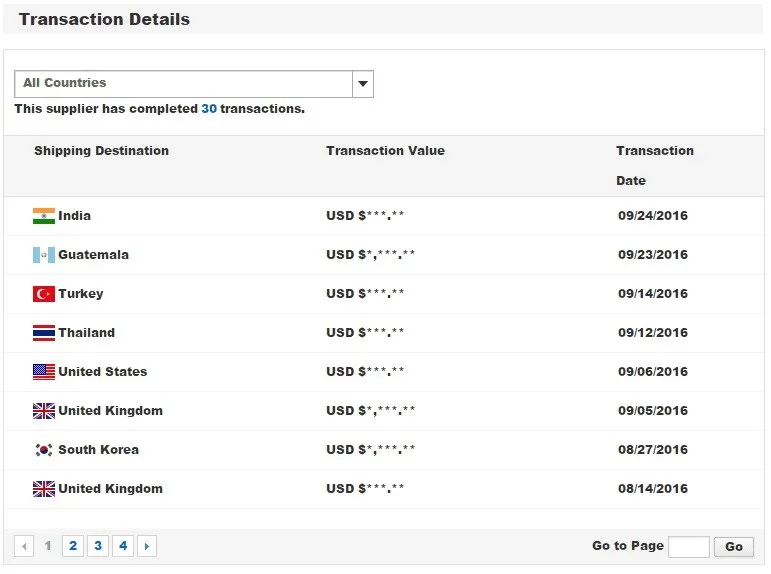Focus the Go to Page input field
Viewport: 771px width, 574px height.
(688, 547)
